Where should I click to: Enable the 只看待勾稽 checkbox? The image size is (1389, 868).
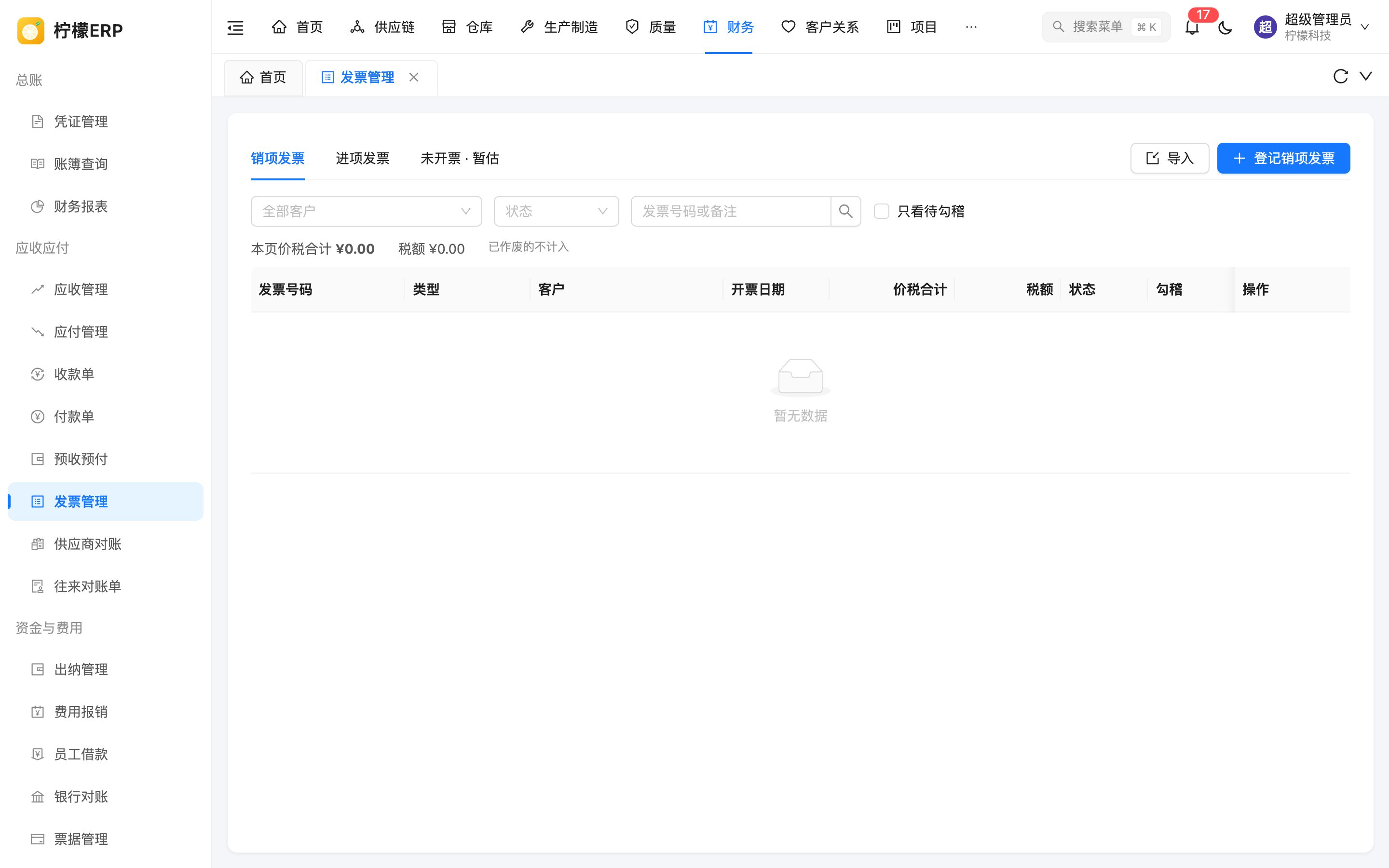881,211
